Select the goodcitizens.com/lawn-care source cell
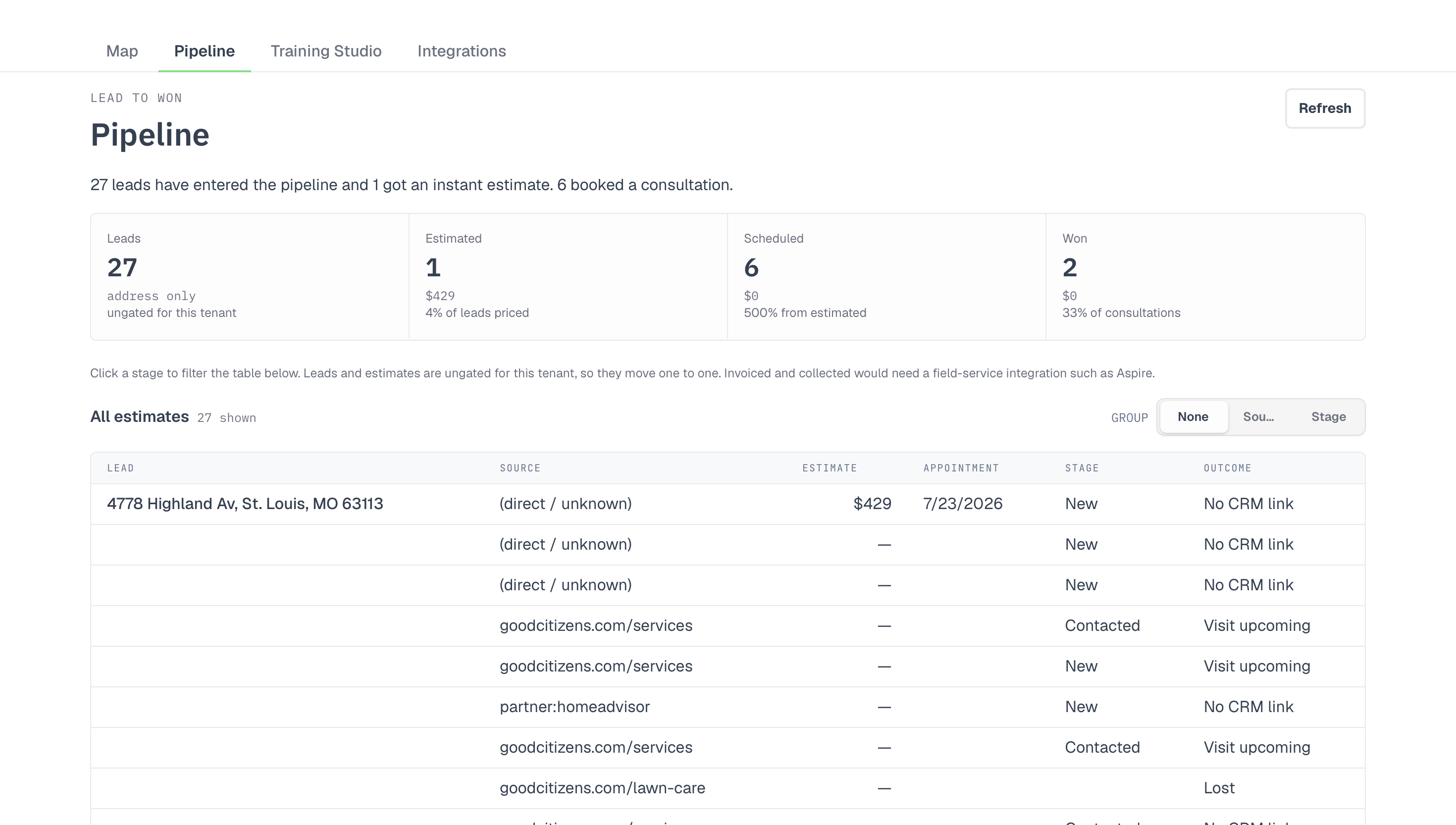Image resolution: width=1456 pixels, height=825 pixels. pyautogui.click(x=602, y=788)
